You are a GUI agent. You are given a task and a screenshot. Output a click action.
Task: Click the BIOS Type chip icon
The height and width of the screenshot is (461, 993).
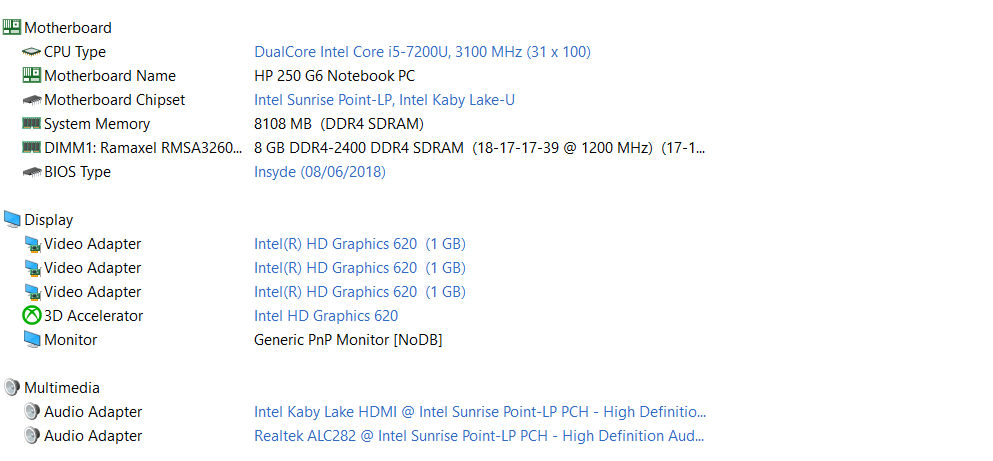click(x=32, y=172)
